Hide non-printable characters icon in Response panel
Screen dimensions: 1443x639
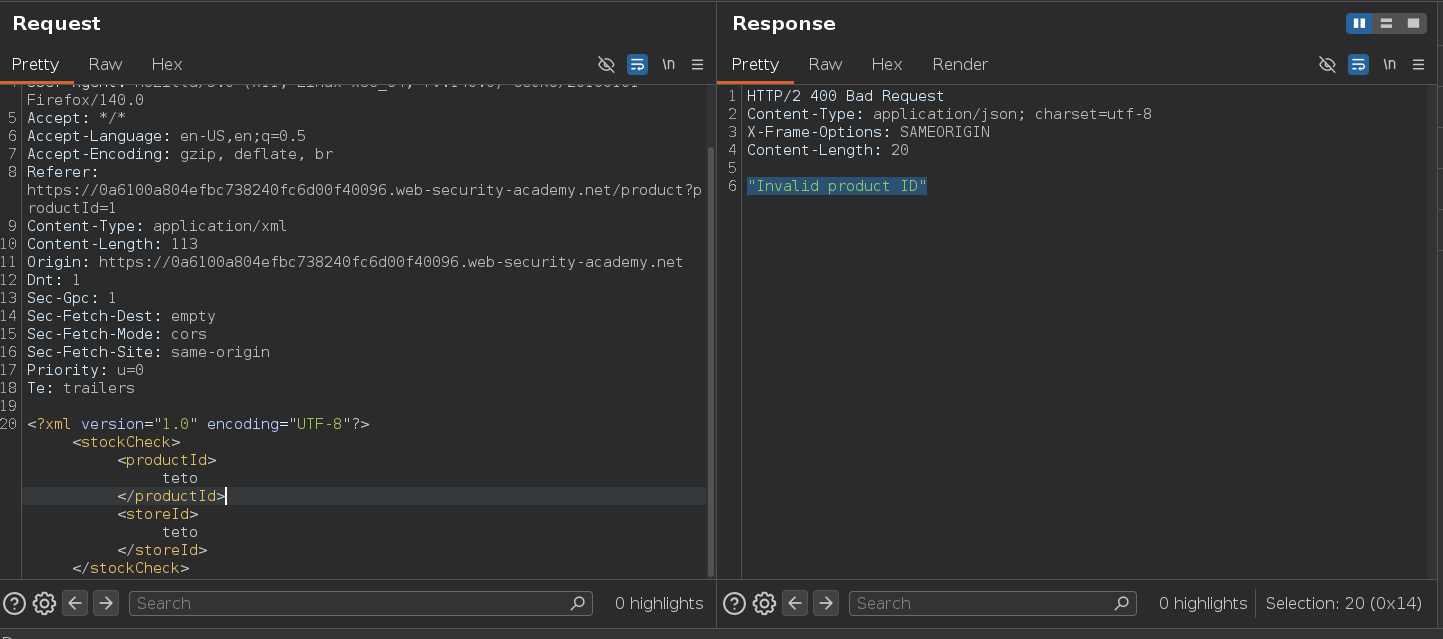(x=1327, y=64)
